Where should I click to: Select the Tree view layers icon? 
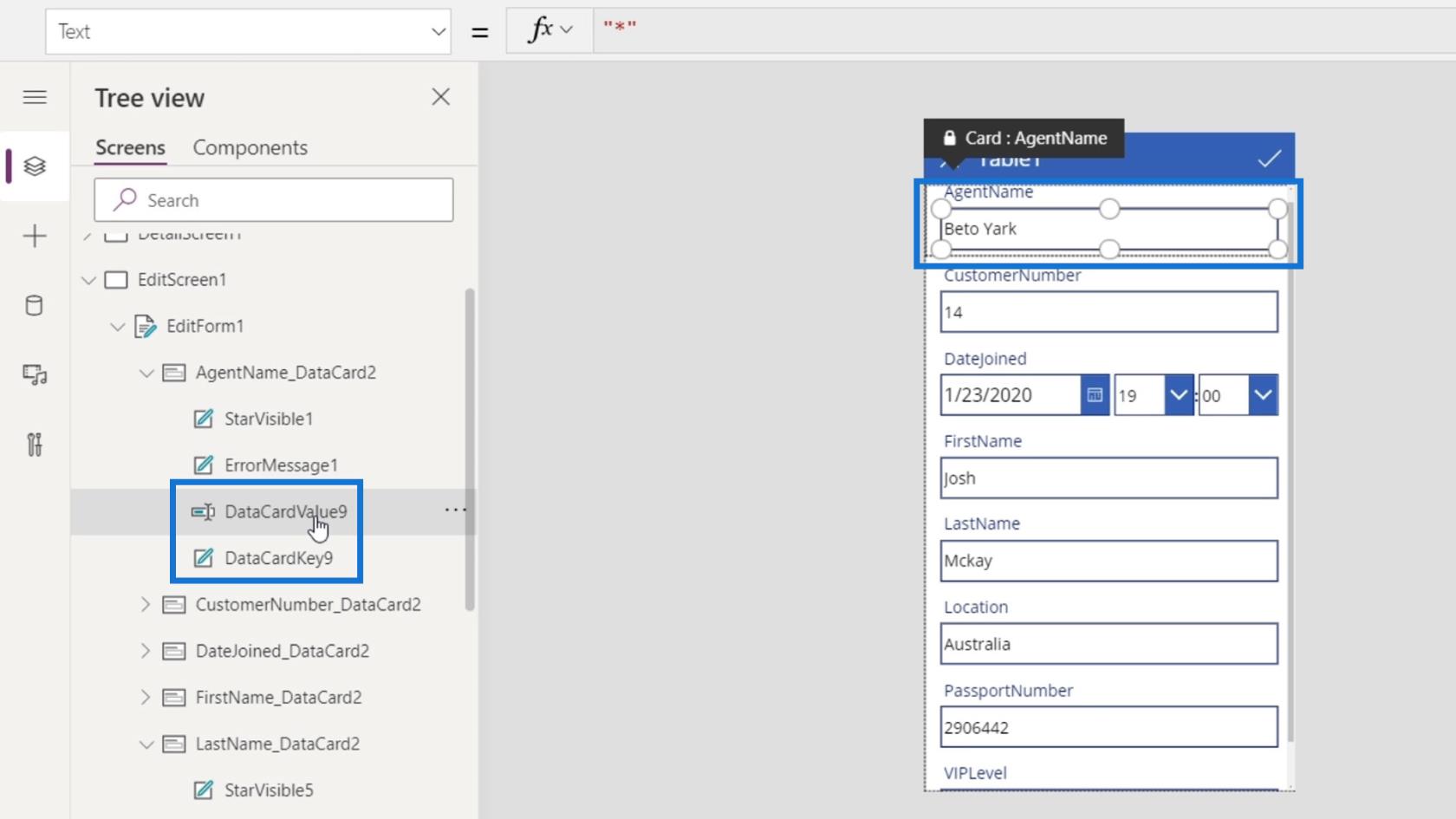click(x=35, y=166)
